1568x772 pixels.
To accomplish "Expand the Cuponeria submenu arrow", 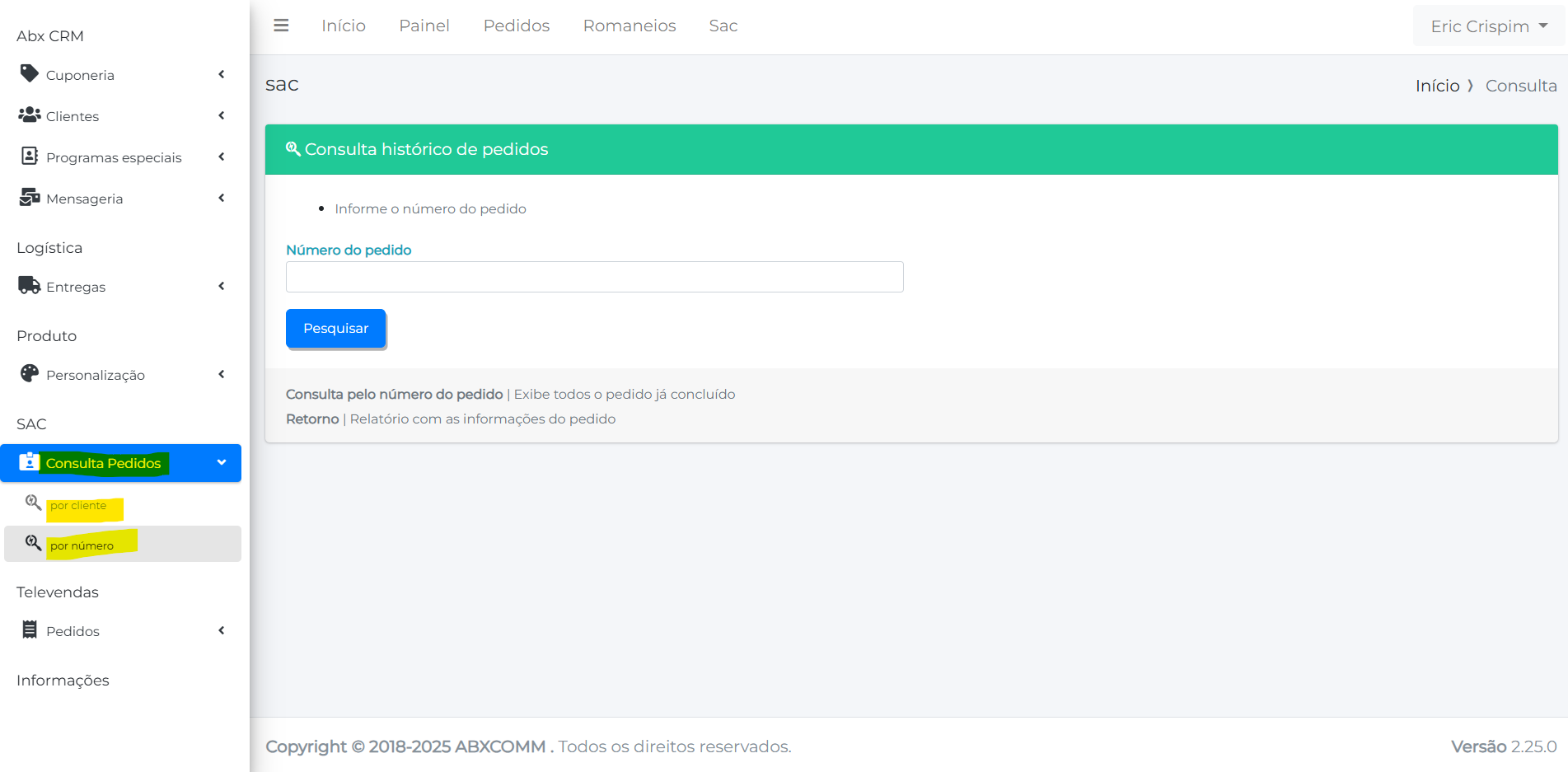I will [222, 74].
